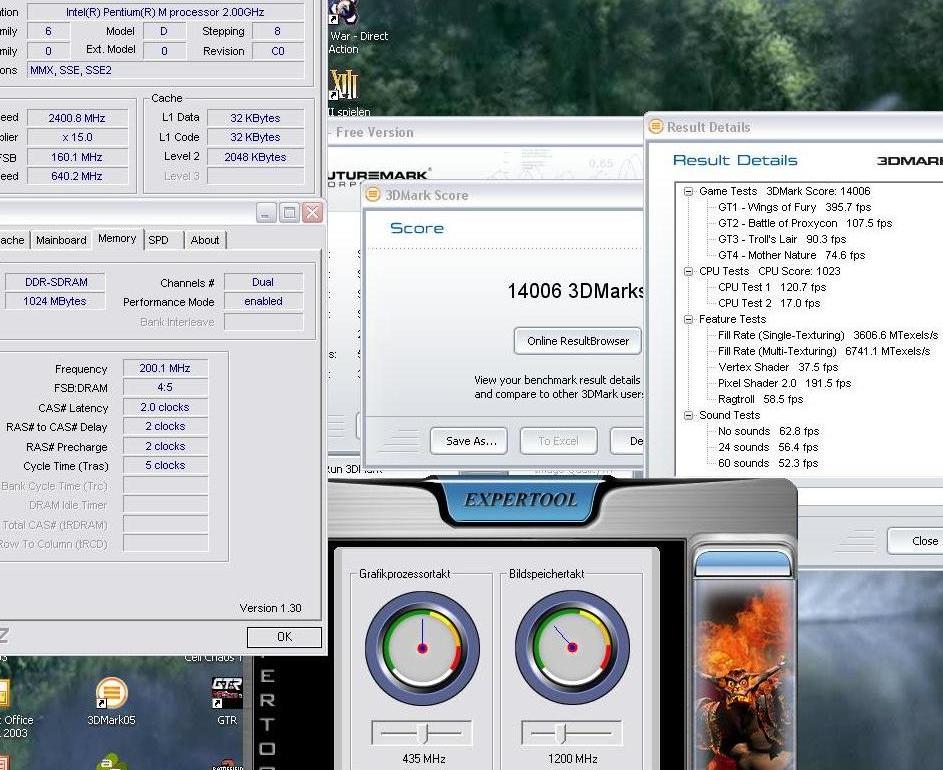The height and width of the screenshot is (770, 943).
Task: Collapse the Feature Tests tree node
Action: pyautogui.click(x=688, y=319)
